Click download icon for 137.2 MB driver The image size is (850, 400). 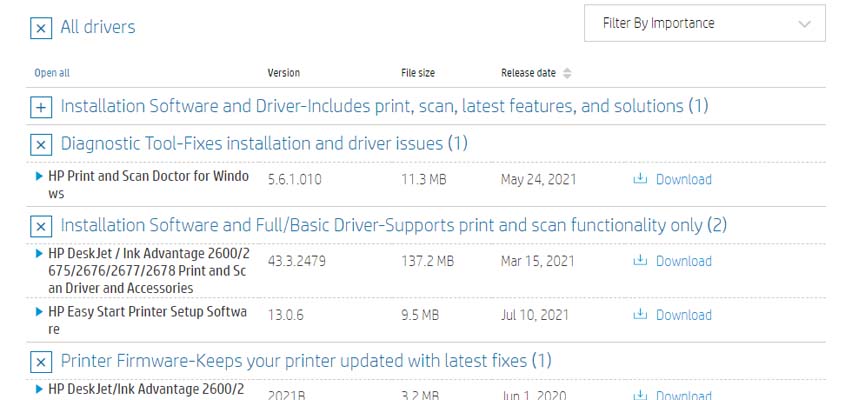pos(640,260)
